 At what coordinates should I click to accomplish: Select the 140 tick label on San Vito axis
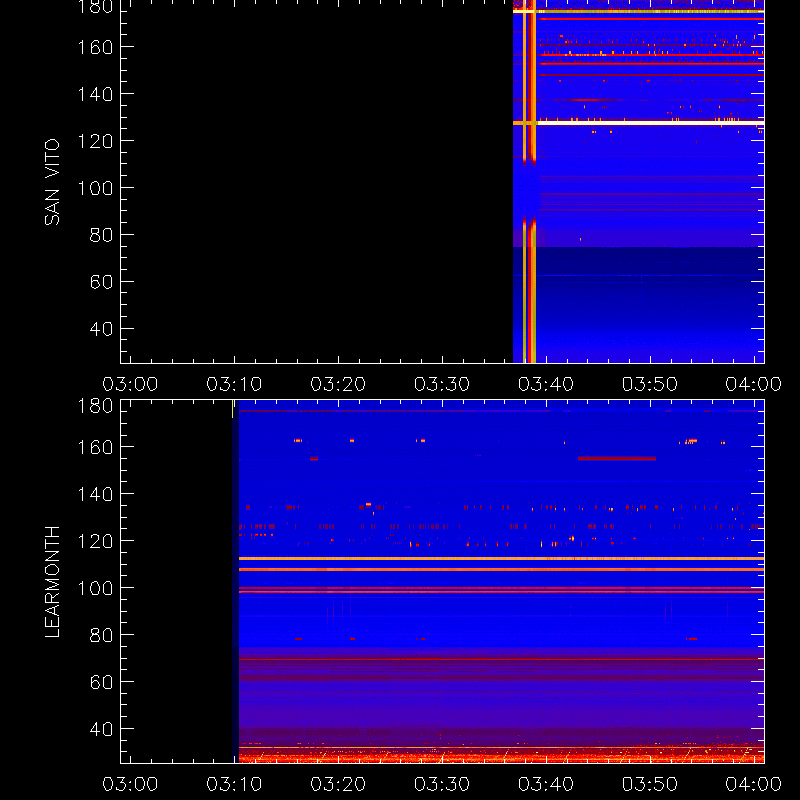click(95, 94)
